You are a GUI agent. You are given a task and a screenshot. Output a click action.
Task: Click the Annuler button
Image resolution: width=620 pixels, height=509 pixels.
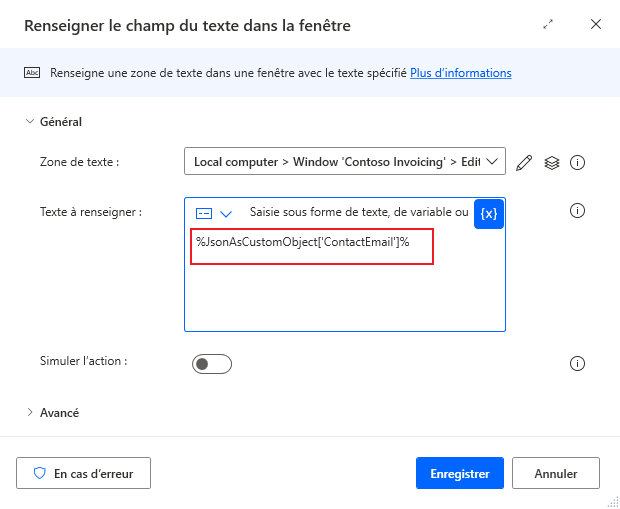tap(556, 473)
